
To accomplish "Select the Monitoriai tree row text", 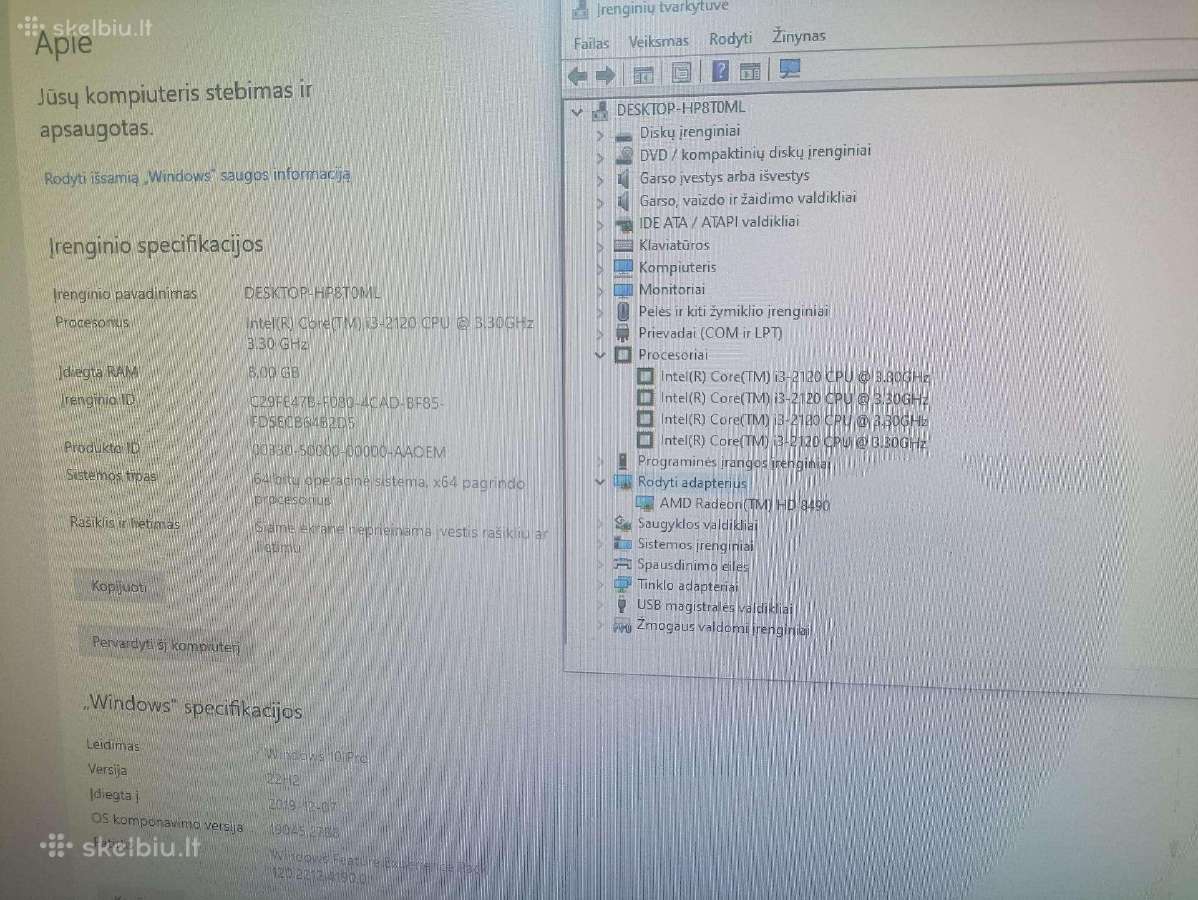I will [x=672, y=290].
